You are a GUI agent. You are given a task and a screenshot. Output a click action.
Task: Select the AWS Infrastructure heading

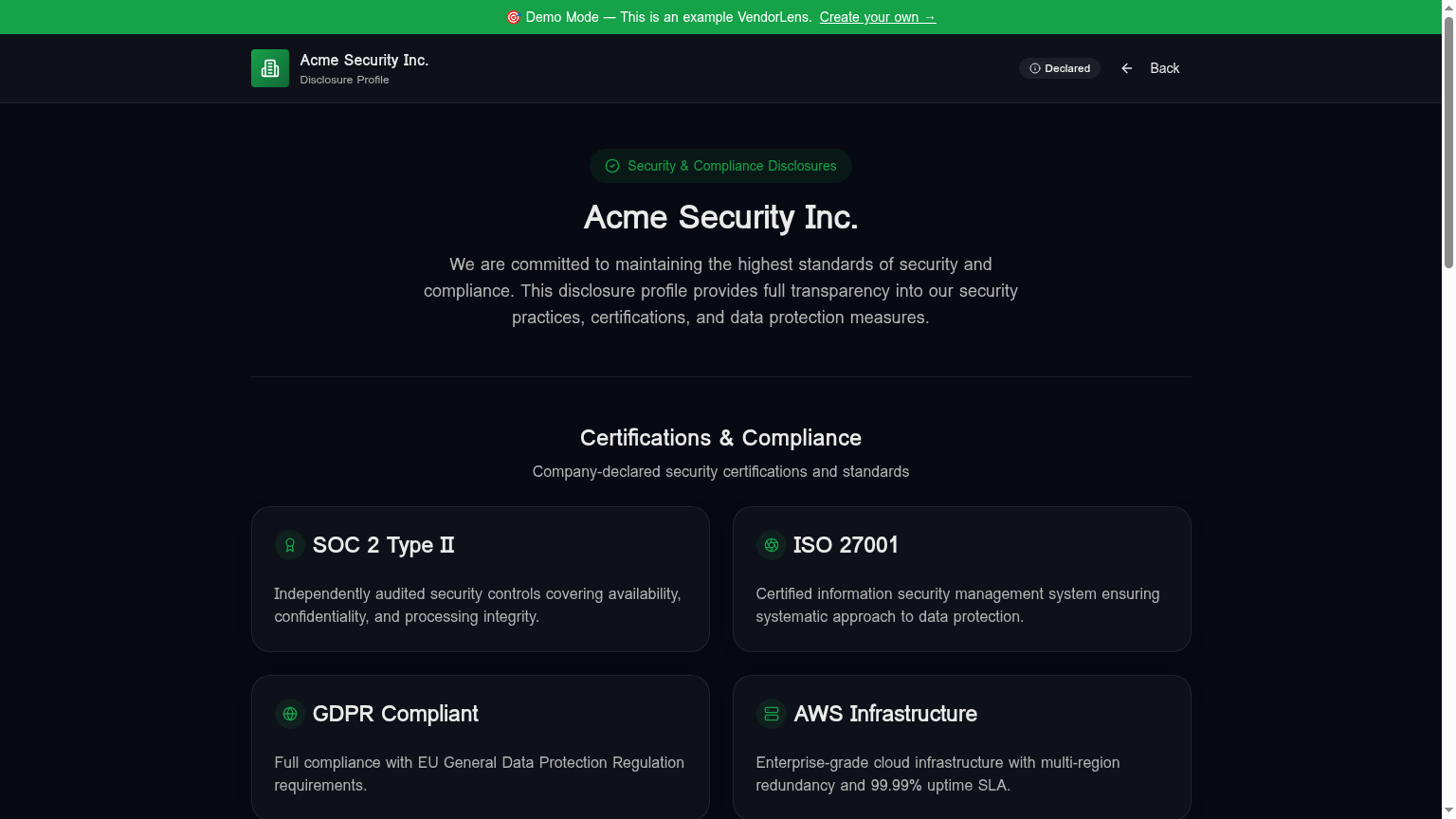885,714
